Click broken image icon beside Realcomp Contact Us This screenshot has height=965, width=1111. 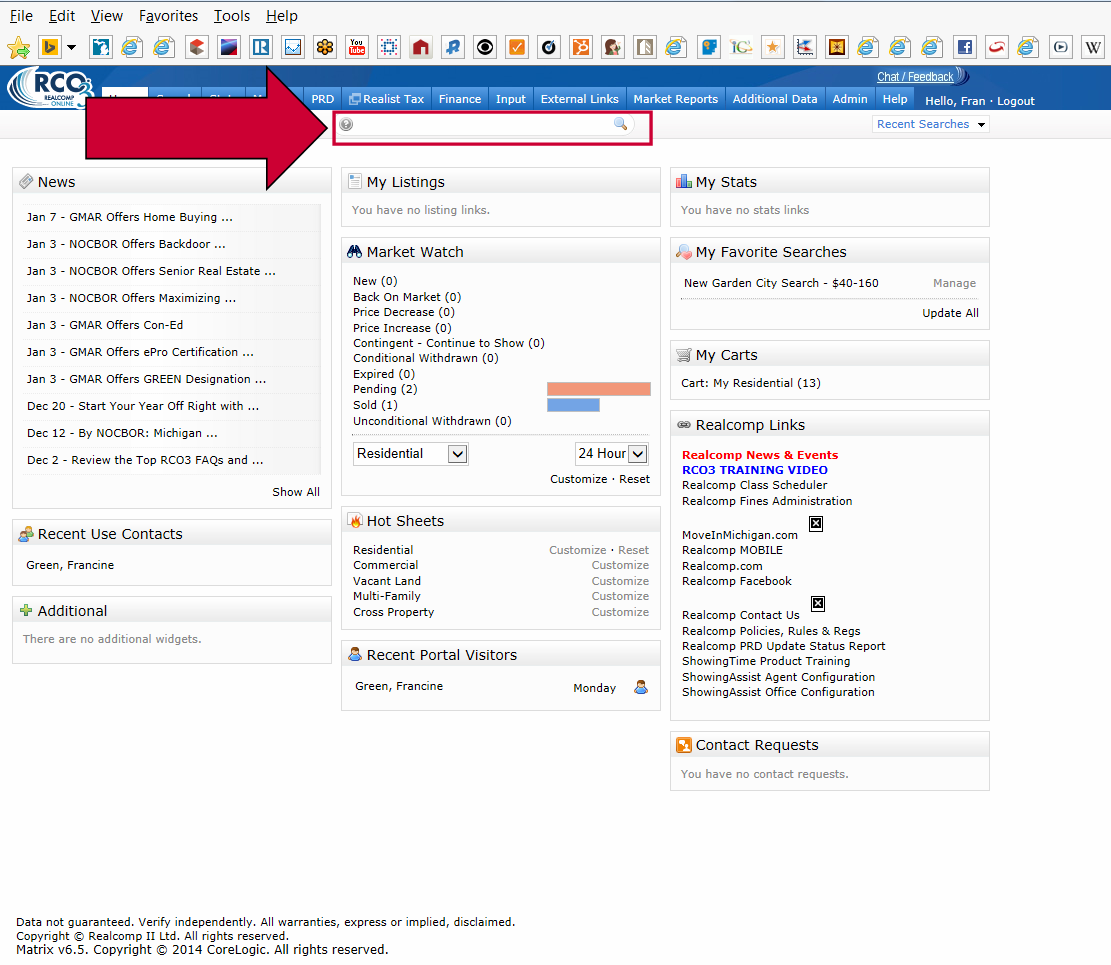[818, 604]
